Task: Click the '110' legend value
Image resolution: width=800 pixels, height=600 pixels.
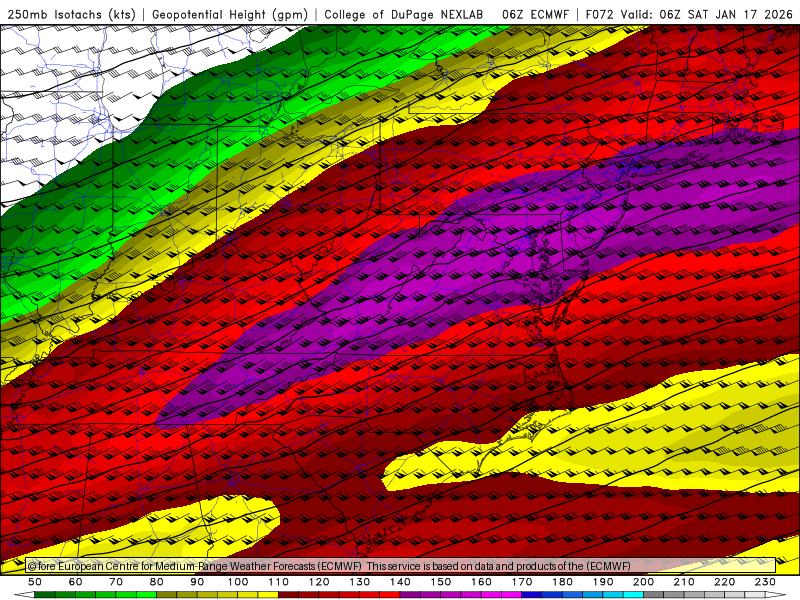Action: click(x=279, y=582)
